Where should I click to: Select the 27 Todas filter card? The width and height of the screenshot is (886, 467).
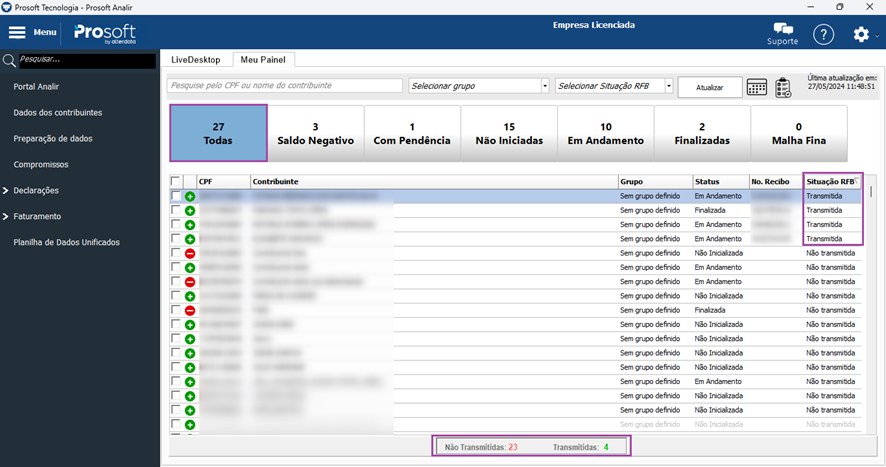pos(218,133)
